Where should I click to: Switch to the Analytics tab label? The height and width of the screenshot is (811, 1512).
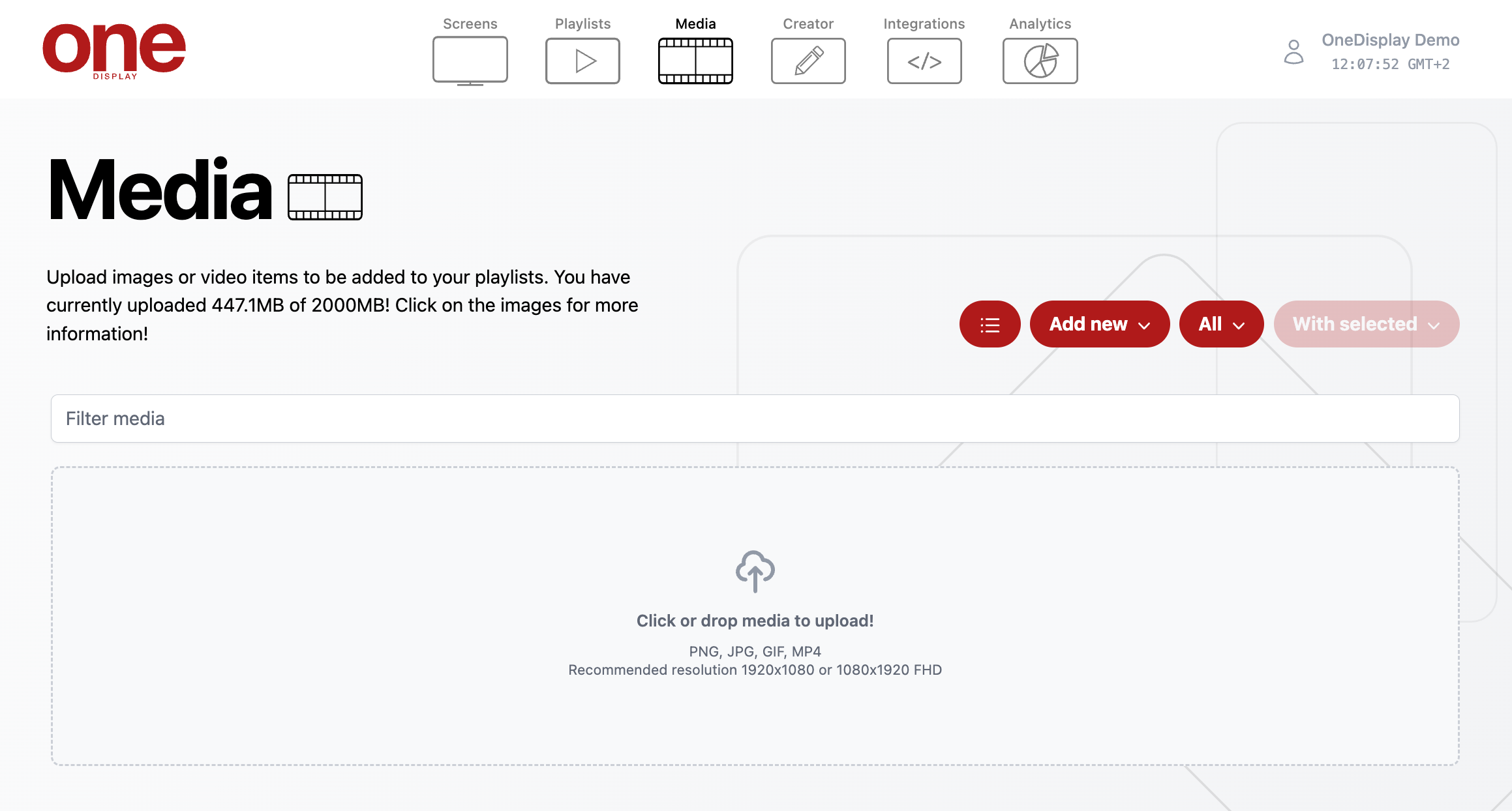tap(1040, 23)
